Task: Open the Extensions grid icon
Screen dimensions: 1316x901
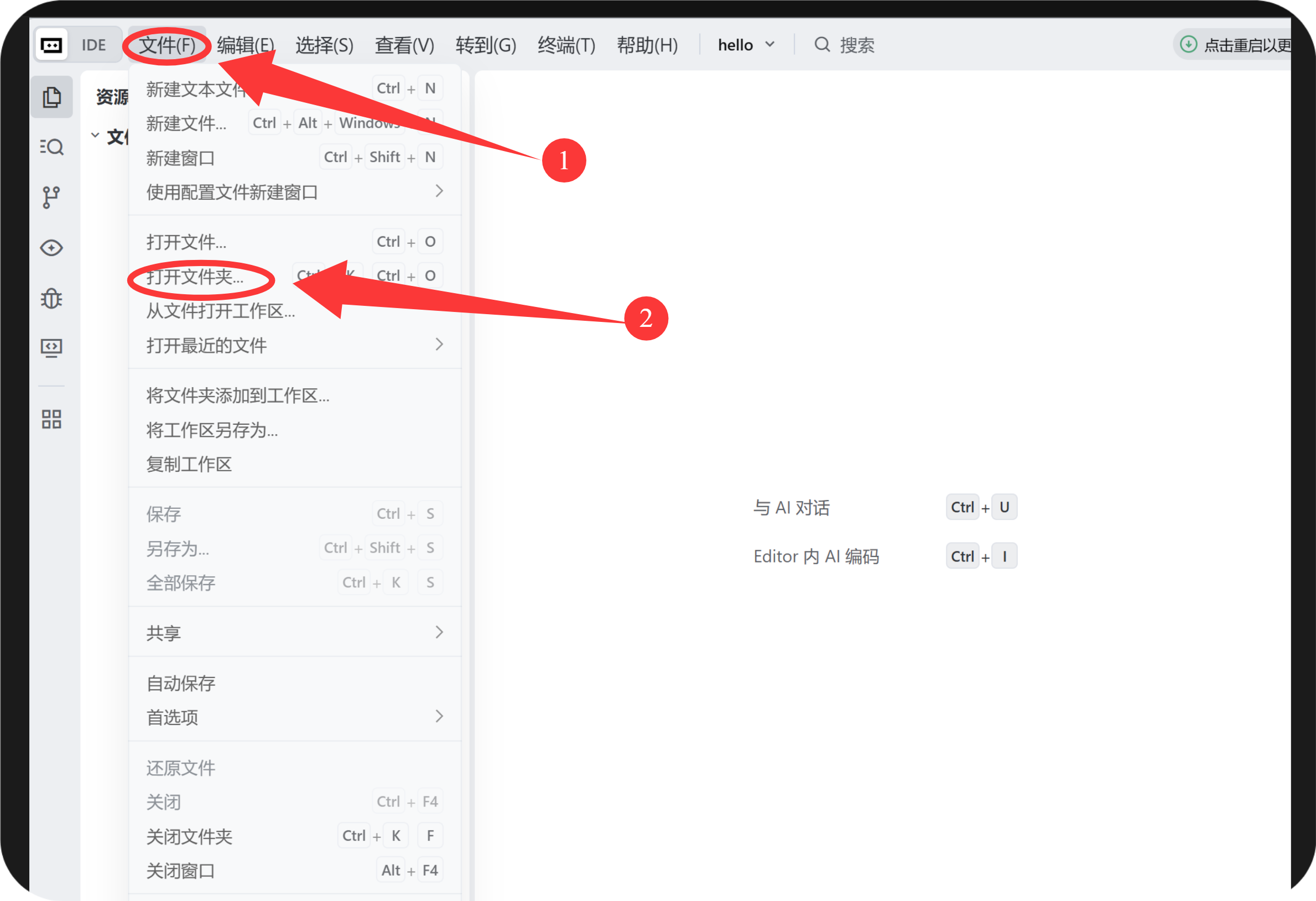Action: 51,419
